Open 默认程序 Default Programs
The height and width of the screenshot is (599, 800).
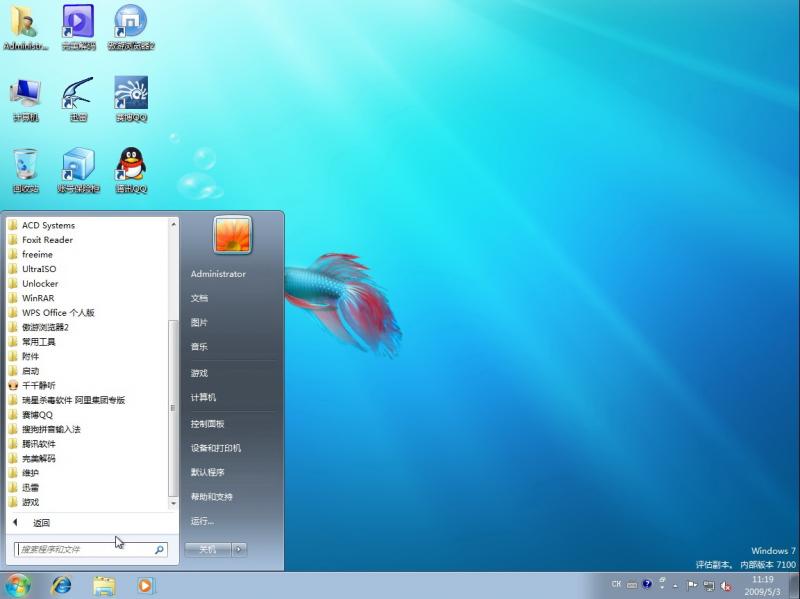pyautogui.click(x=207, y=472)
